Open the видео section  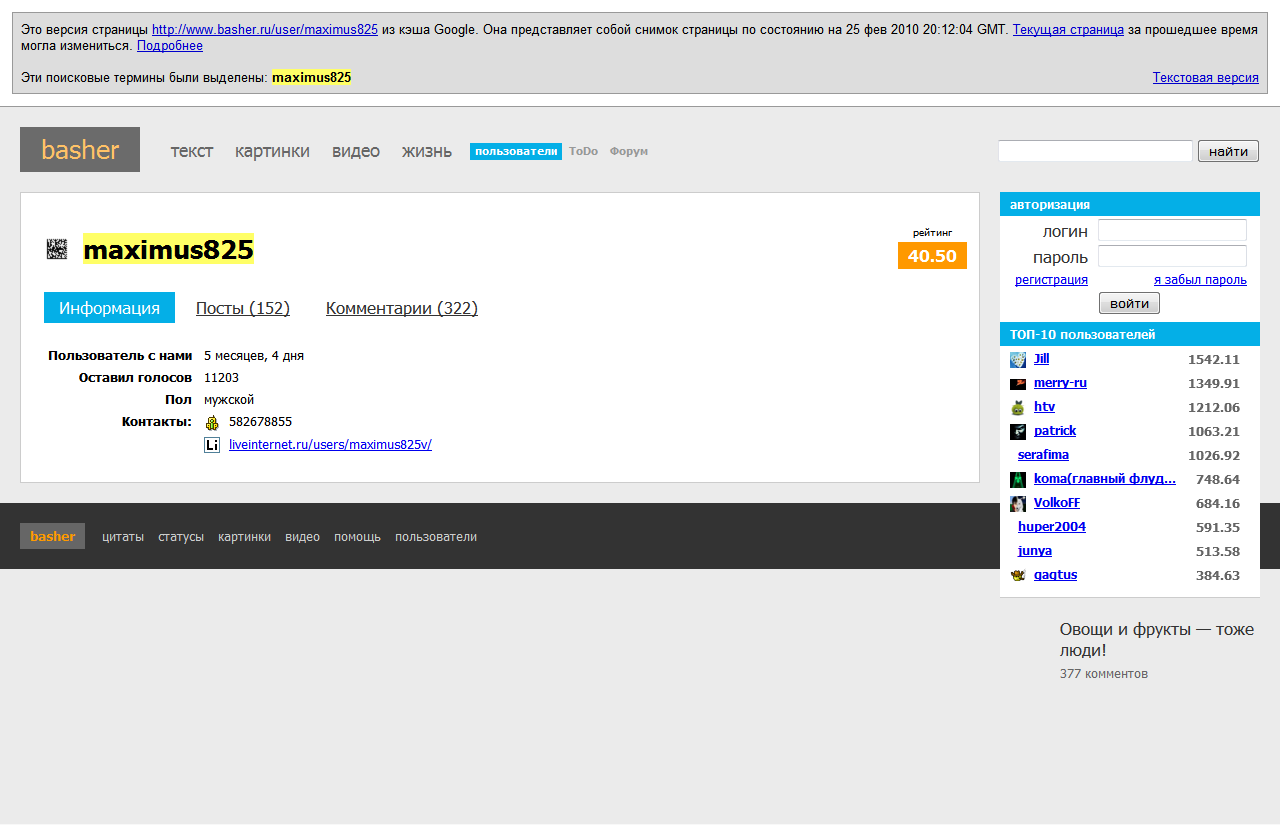tap(356, 151)
